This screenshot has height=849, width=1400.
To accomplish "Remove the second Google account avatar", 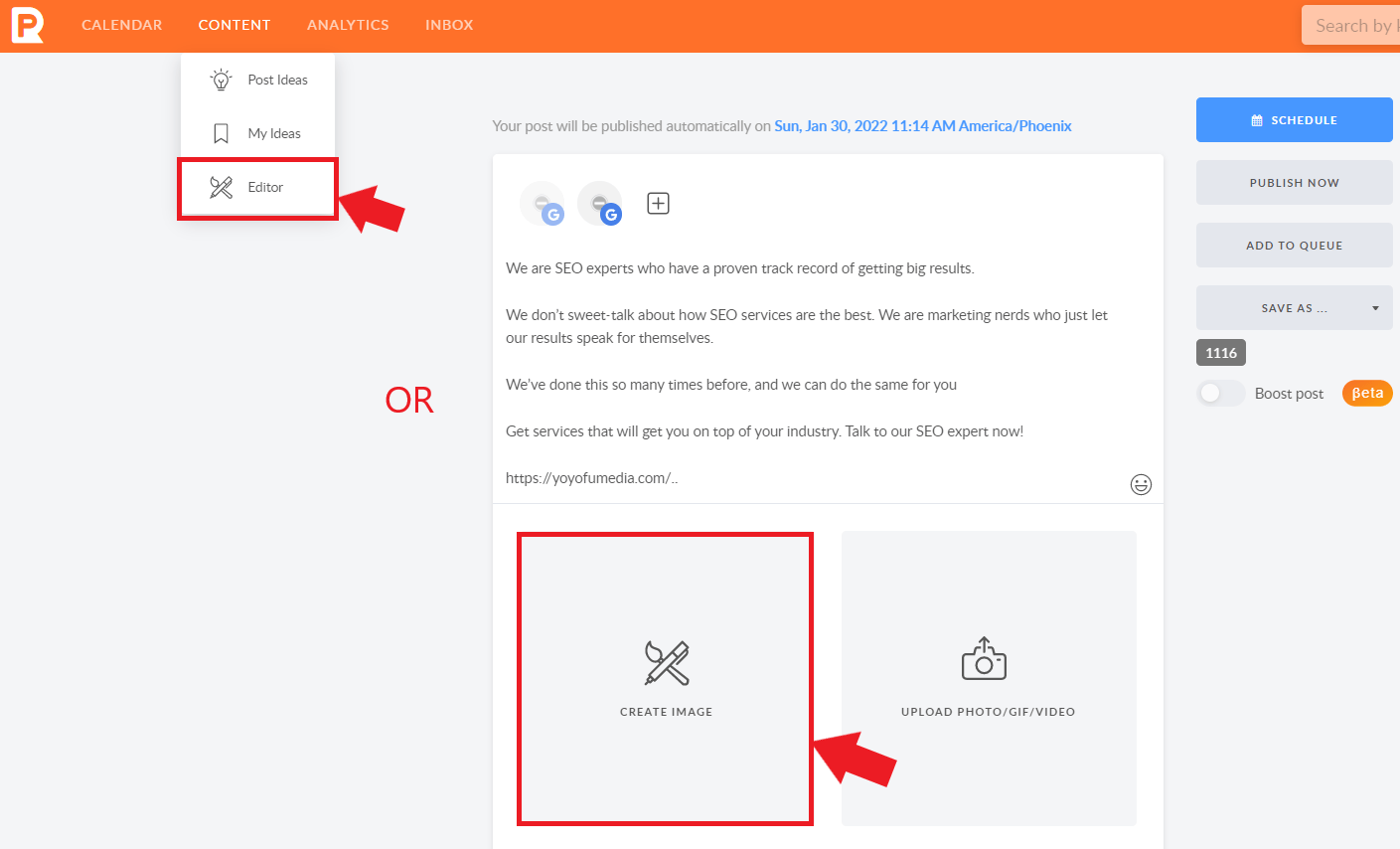I will [x=600, y=203].
